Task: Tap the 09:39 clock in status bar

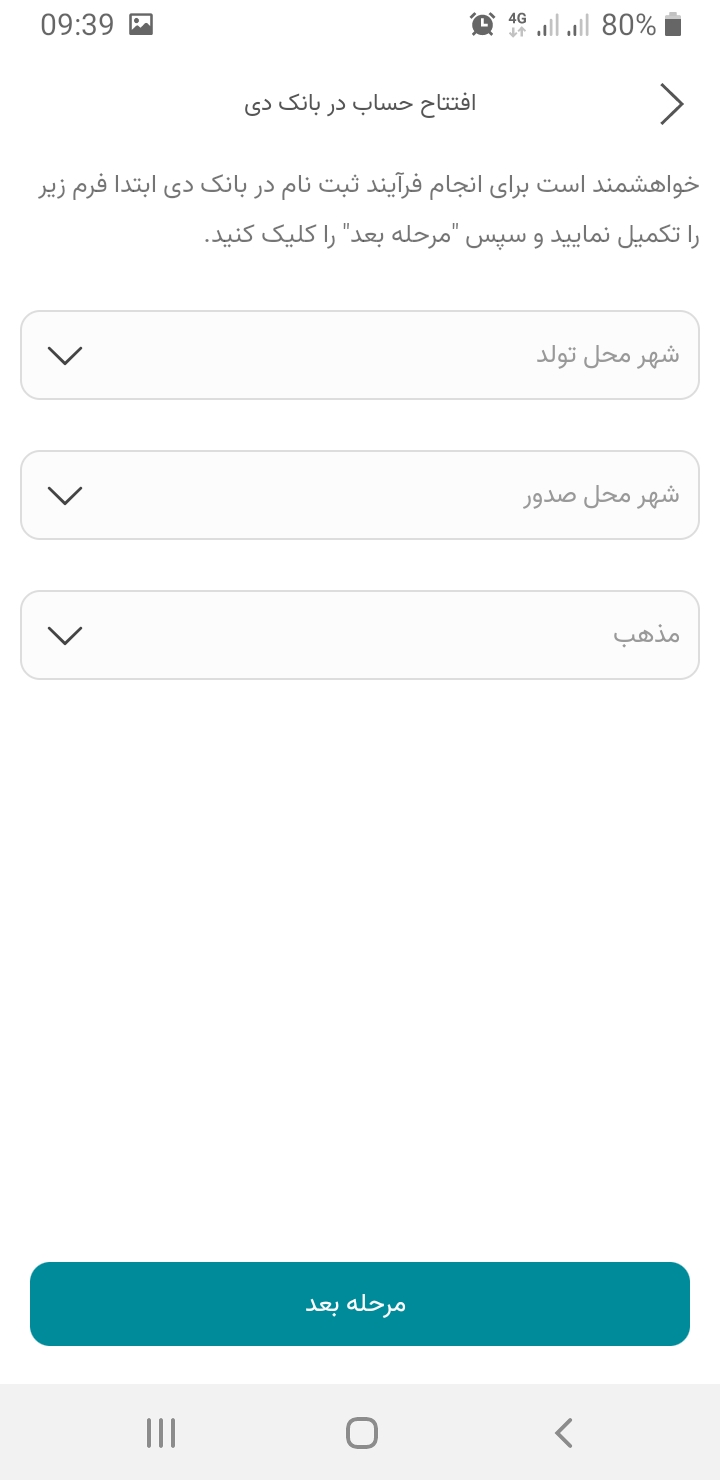Action: tap(77, 25)
